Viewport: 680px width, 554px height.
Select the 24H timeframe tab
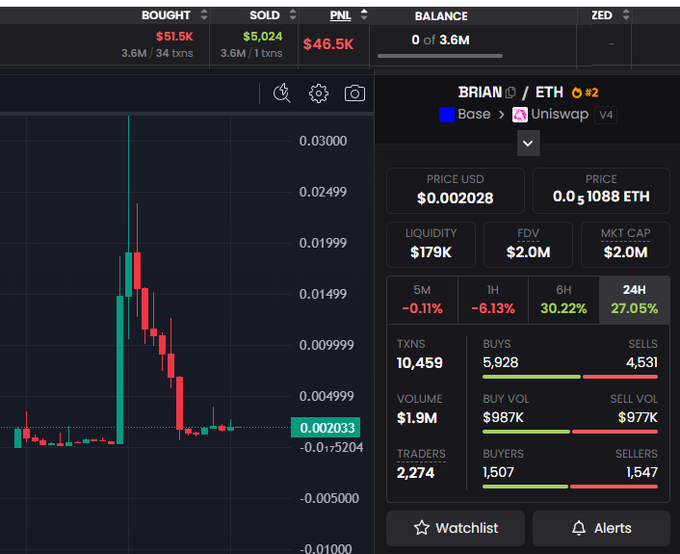[x=634, y=300]
